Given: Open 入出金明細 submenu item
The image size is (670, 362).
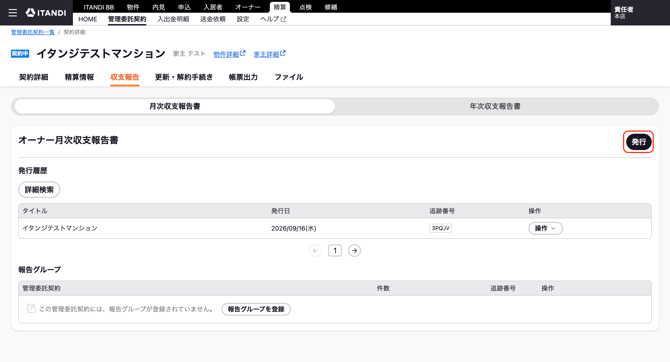Looking at the screenshot, I should pos(173,19).
